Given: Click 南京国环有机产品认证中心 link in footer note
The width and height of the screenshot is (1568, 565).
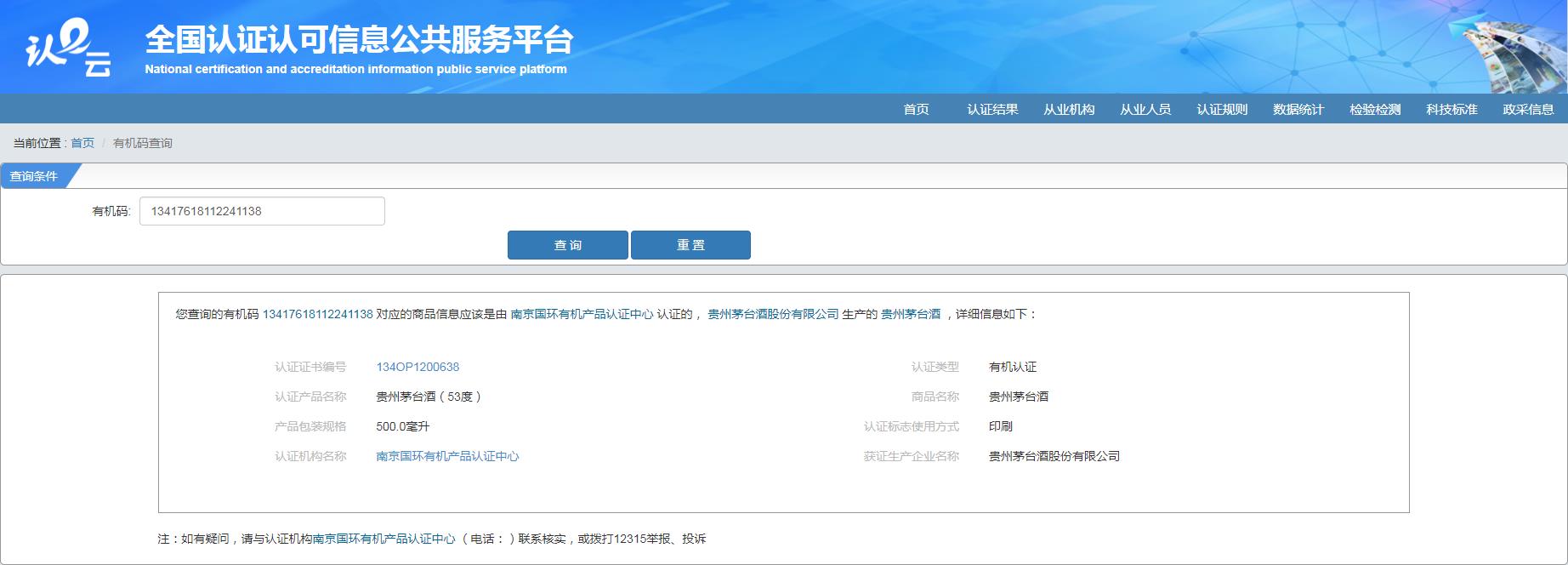Looking at the screenshot, I should [x=384, y=539].
